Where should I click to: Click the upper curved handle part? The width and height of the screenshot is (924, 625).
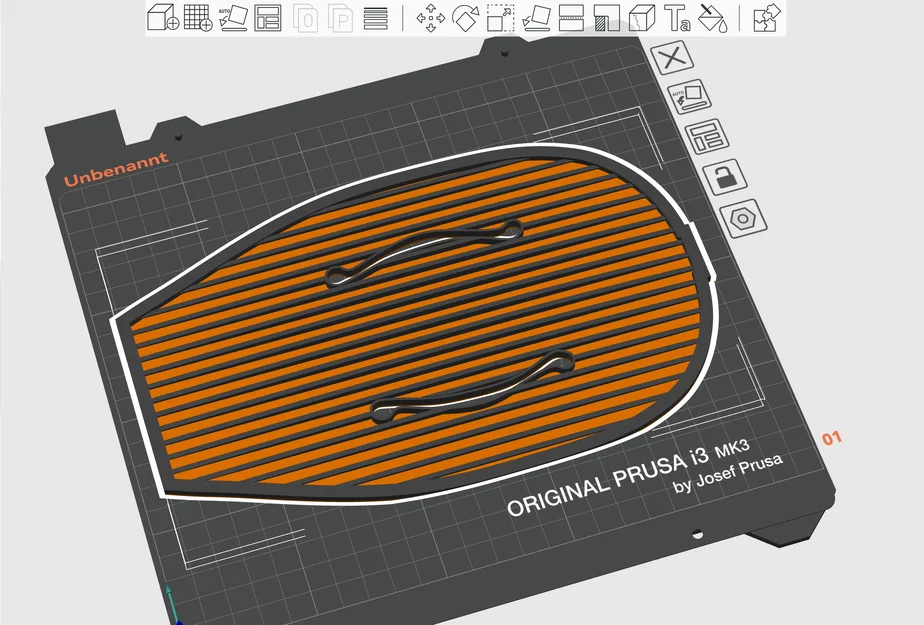click(424, 253)
